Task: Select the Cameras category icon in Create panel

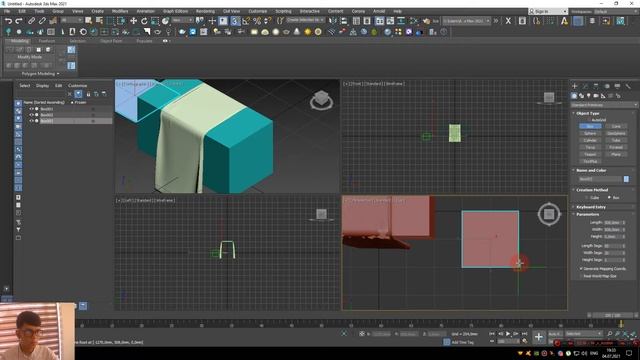Action: pos(596,96)
